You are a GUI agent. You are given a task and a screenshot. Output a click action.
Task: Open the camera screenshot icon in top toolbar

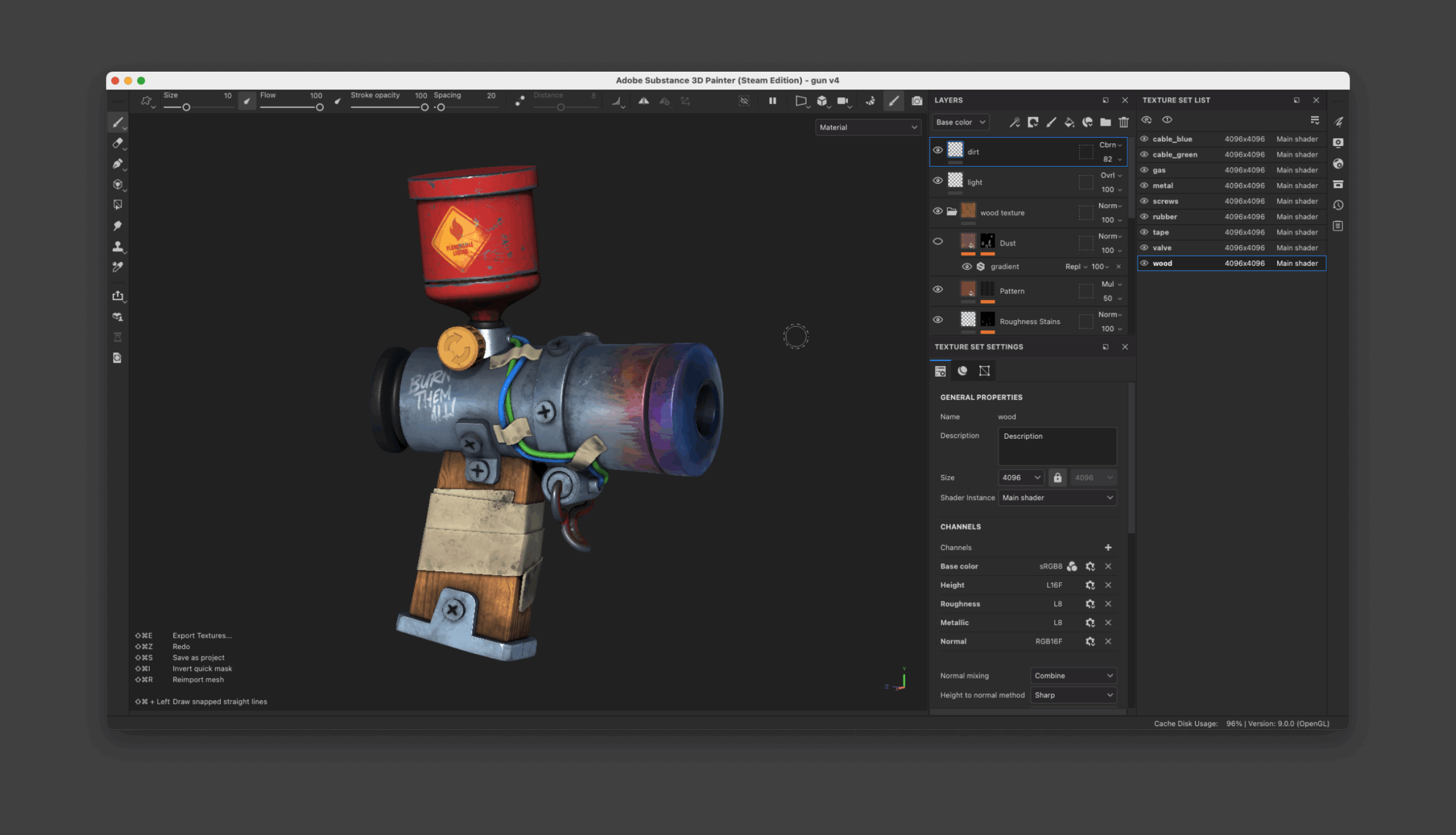tap(917, 101)
